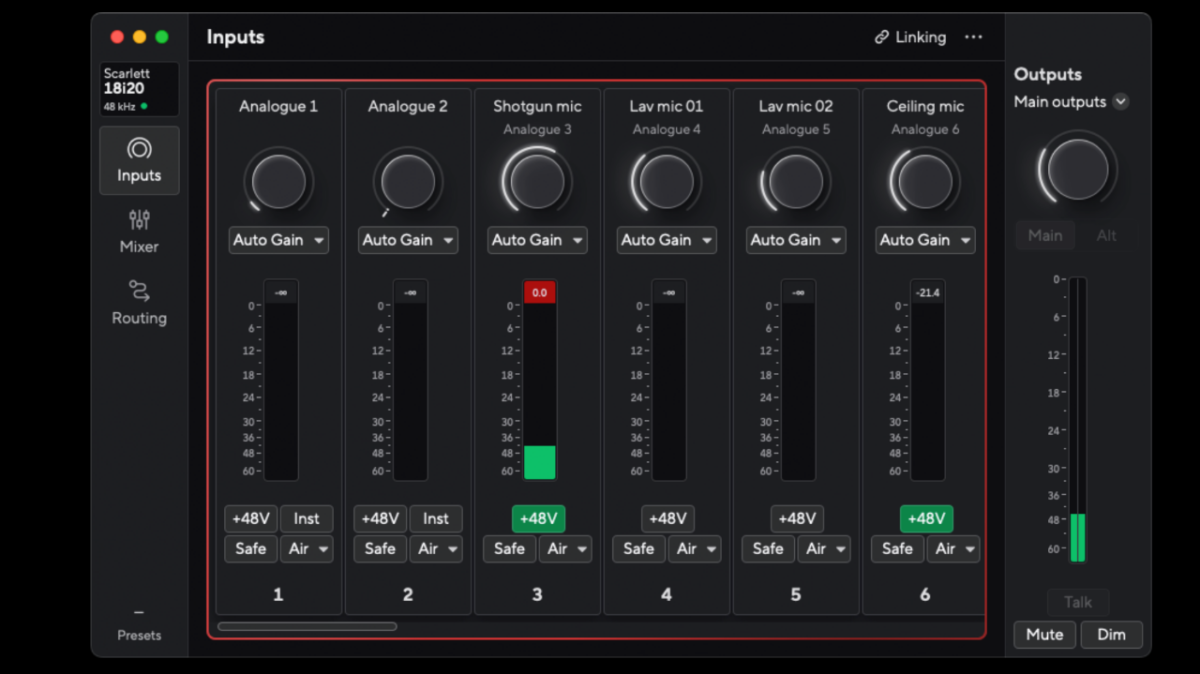Image resolution: width=1200 pixels, height=674 pixels.
Task: Click the Mute output button
Action: coord(1045,634)
